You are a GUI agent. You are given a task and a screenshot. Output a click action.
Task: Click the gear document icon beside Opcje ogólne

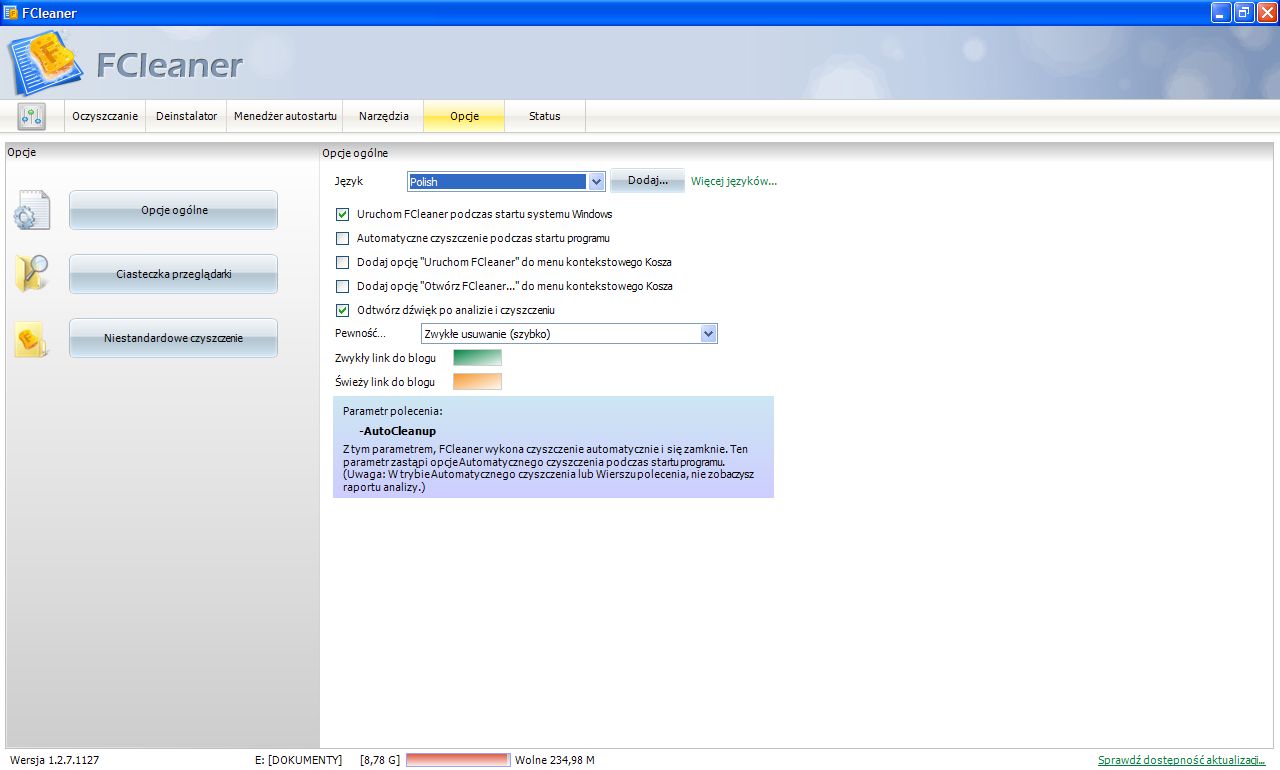click(x=32, y=211)
